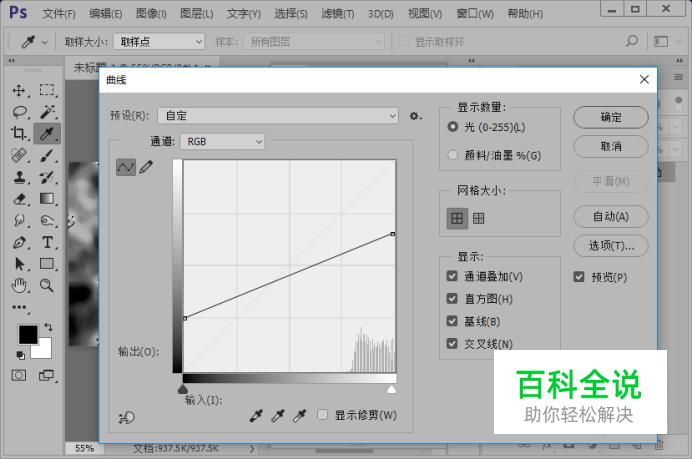The image size is (692, 459).
Task: Toggle baseline checkbox
Action: point(452,321)
